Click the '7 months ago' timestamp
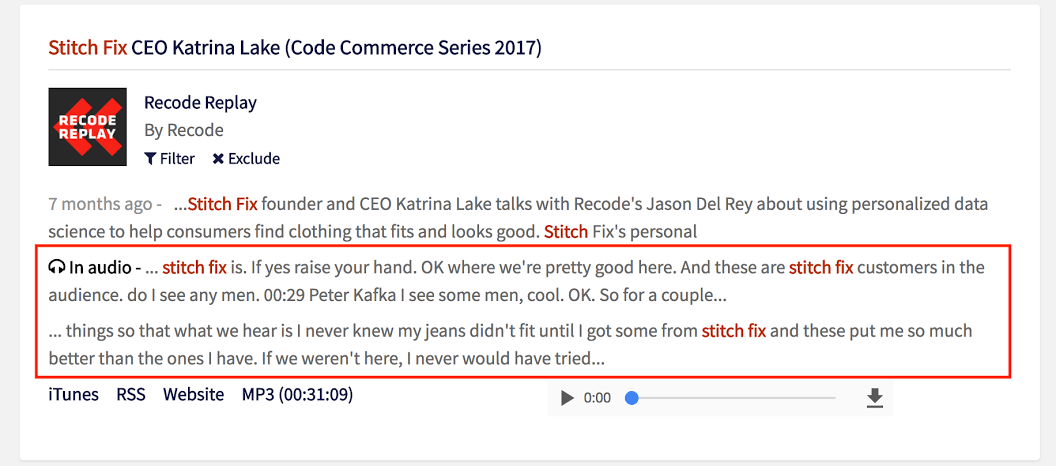The image size is (1056, 466). pos(100,203)
